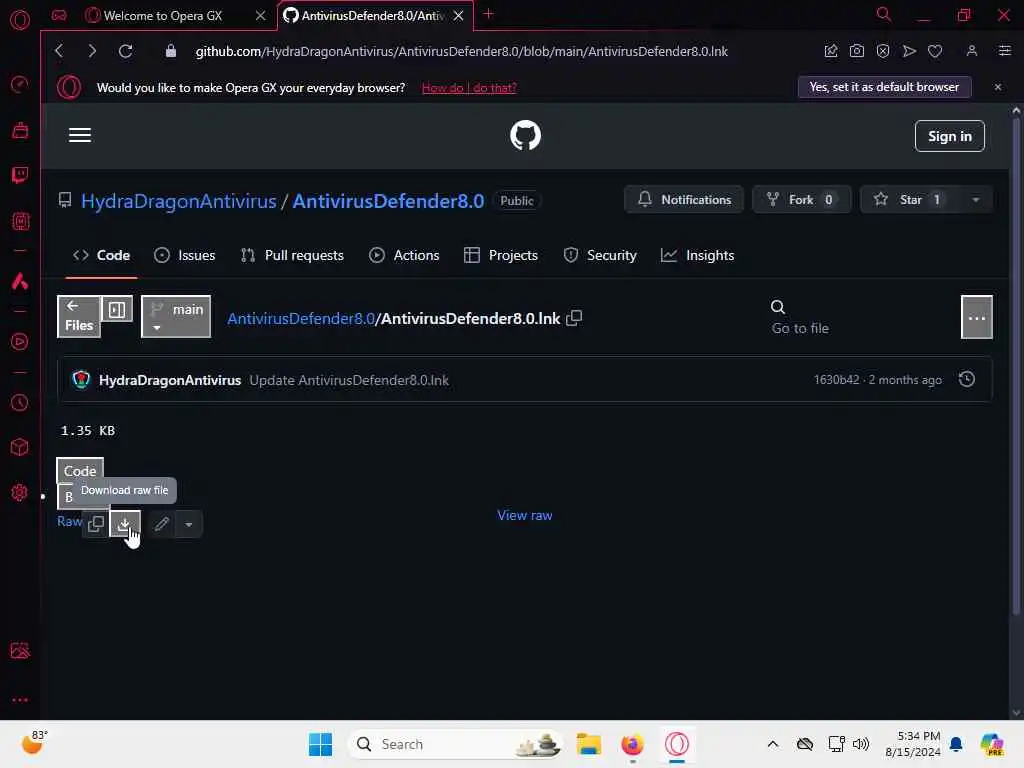
Task: Click the edit pencil icon
Action: pyautogui.click(x=162, y=524)
